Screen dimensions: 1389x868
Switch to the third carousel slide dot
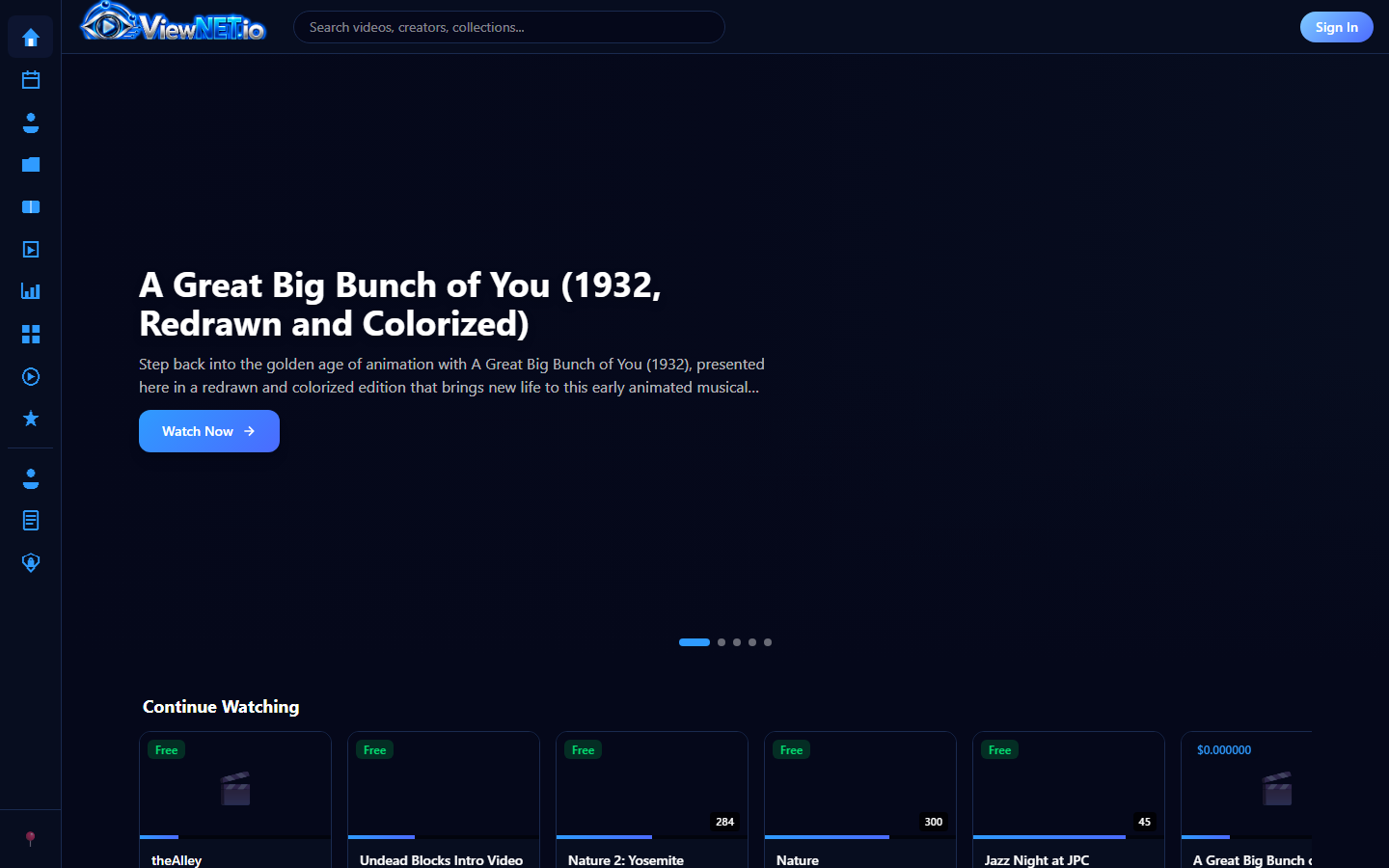click(737, 642)
